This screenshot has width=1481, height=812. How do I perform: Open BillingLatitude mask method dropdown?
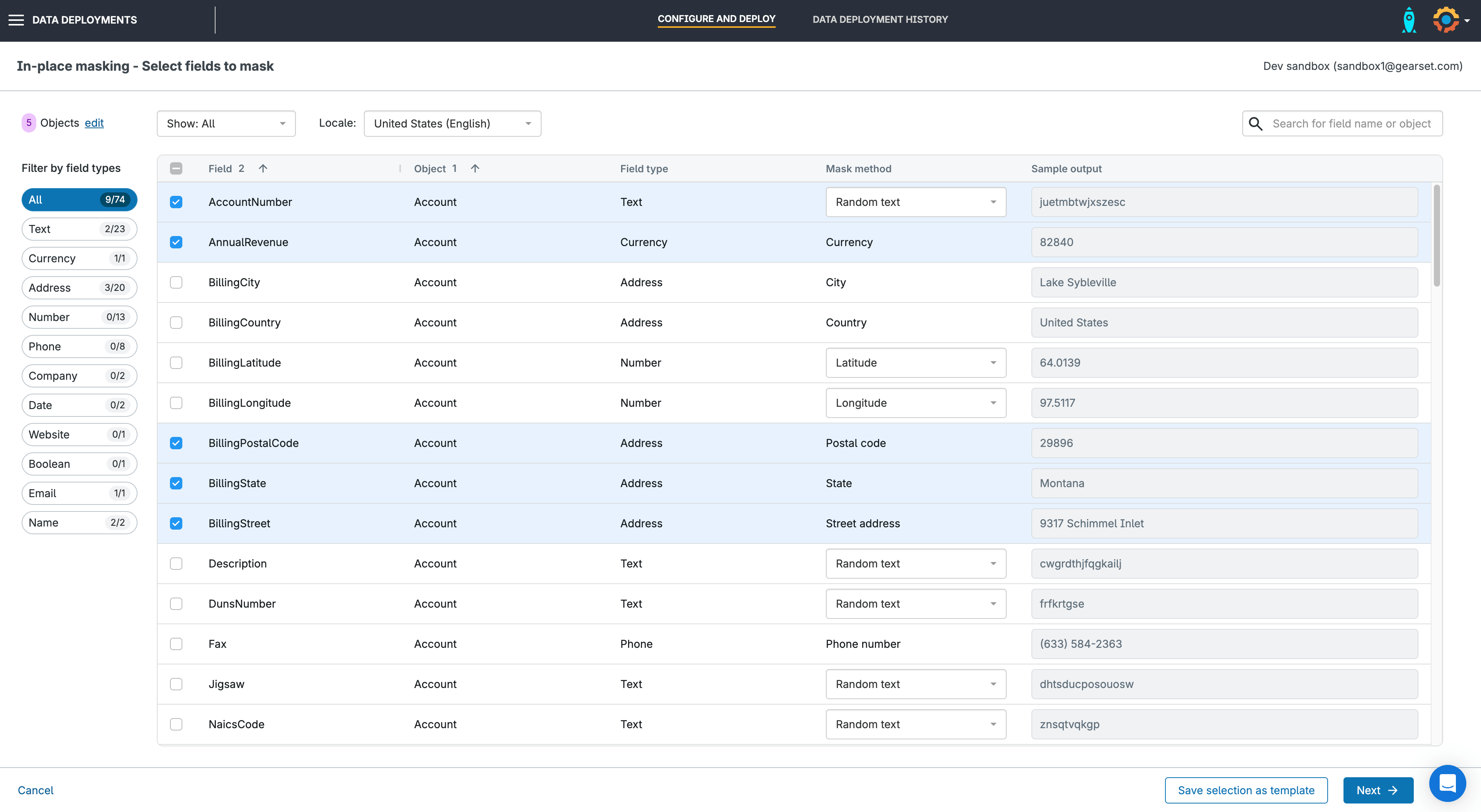point(915,363)
